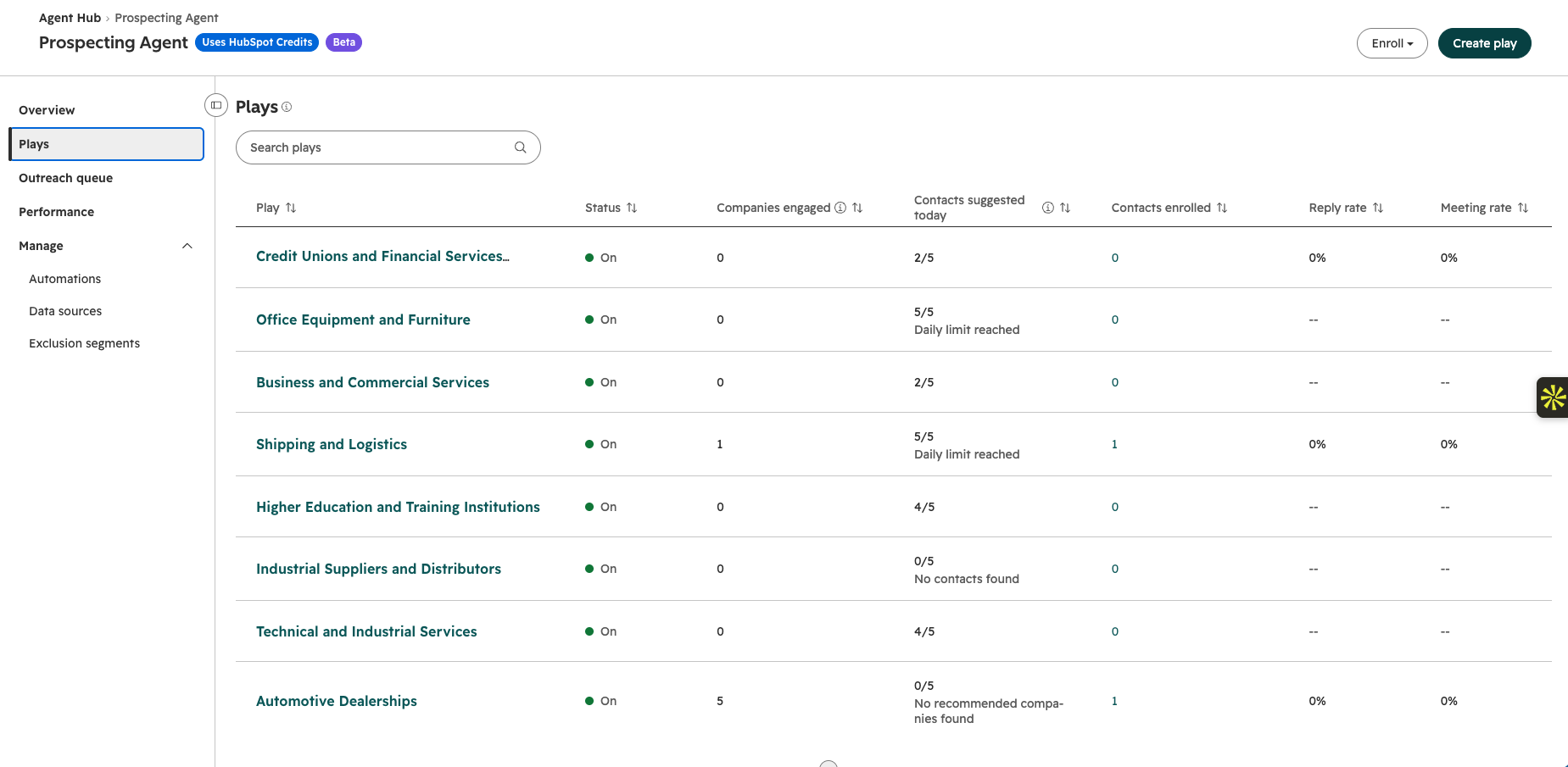The image size is (1568, 767).
Task: Open Automations under Manage
Action: [x=65, y=279]
